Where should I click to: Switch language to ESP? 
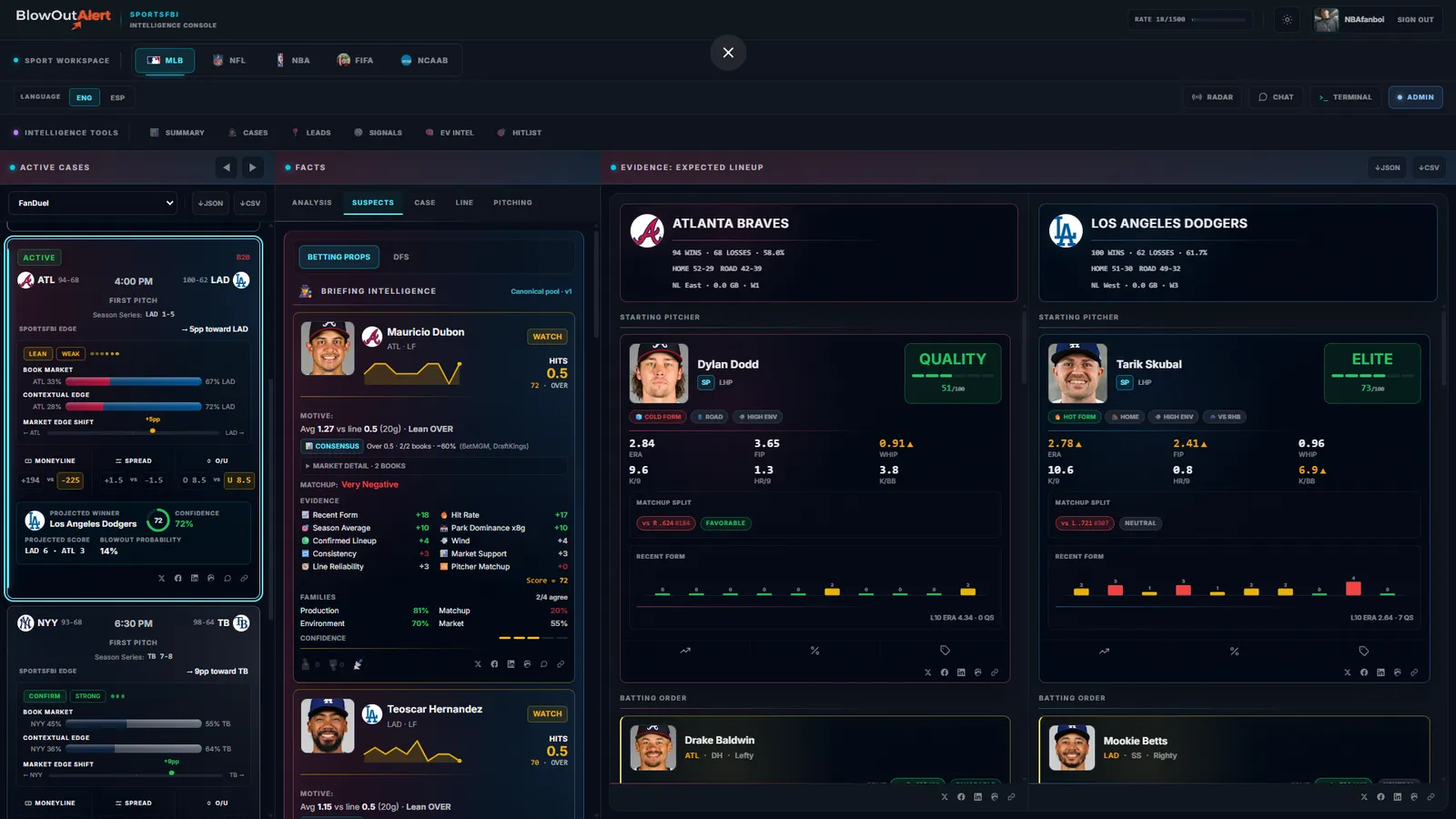(x=117, y=97)
